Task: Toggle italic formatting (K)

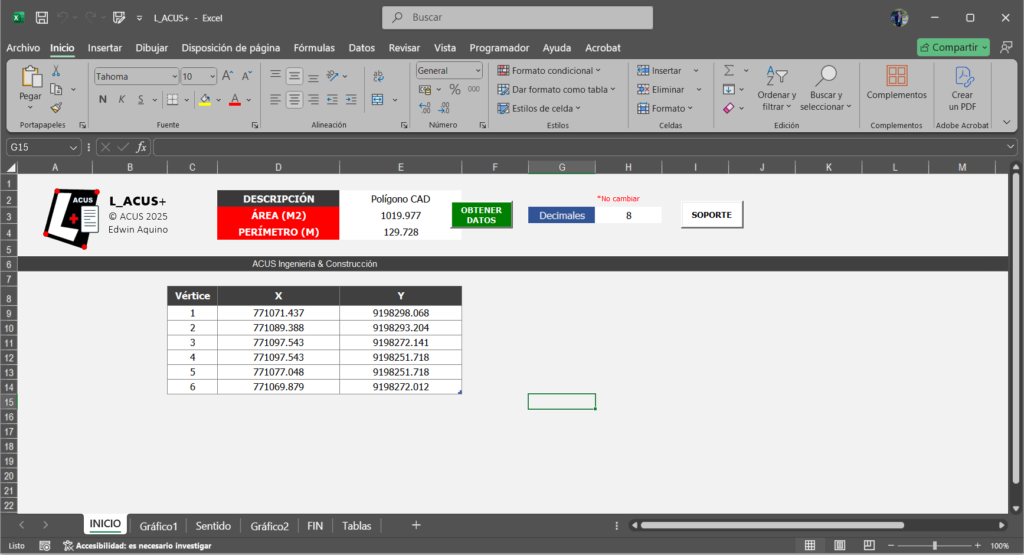Action: (122, 99)
